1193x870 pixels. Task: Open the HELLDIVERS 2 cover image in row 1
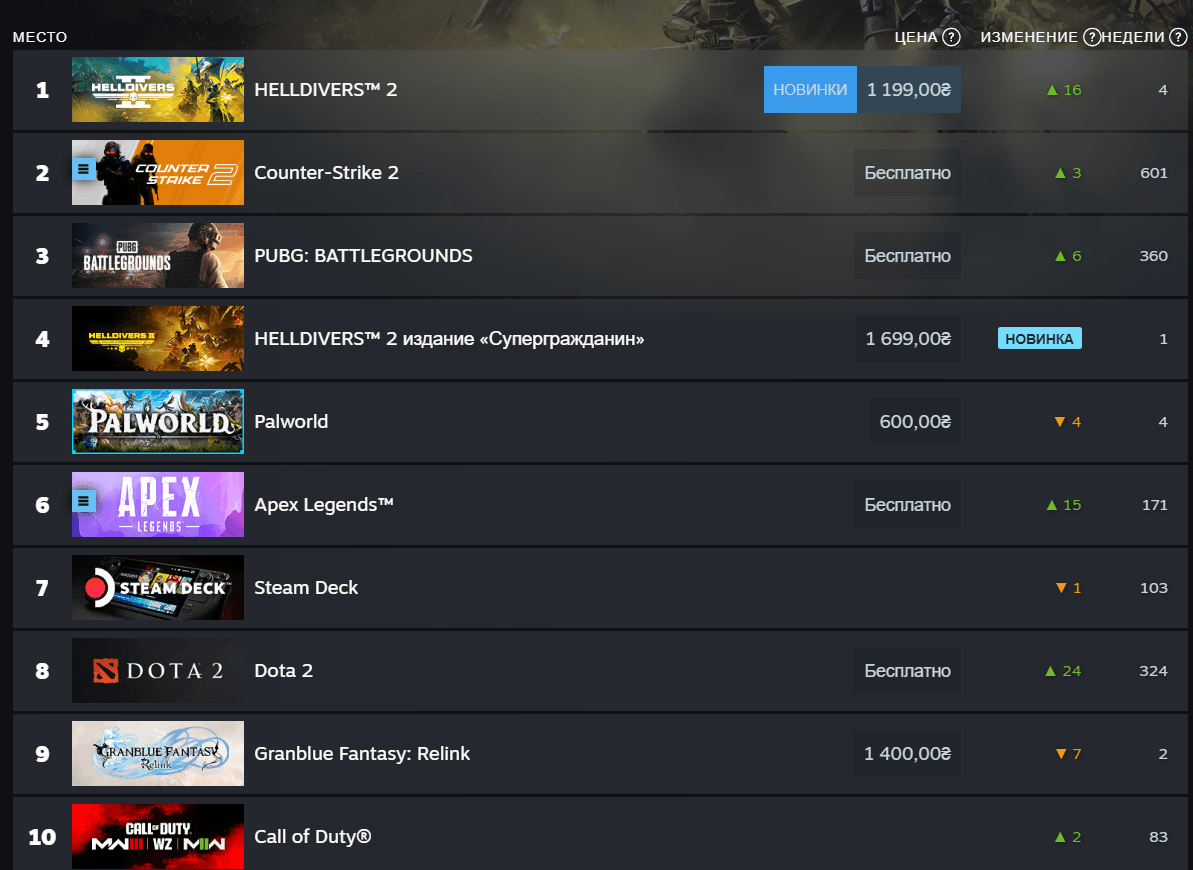click(158, 90)
